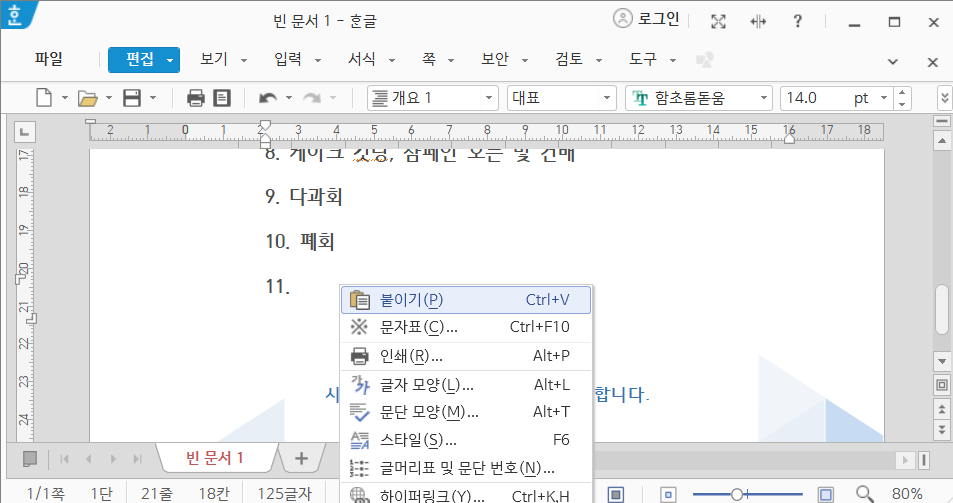953x503 pixels.
Task: Open the folder icon to load file
Action: pyautogui.click(x=88, y=98)
